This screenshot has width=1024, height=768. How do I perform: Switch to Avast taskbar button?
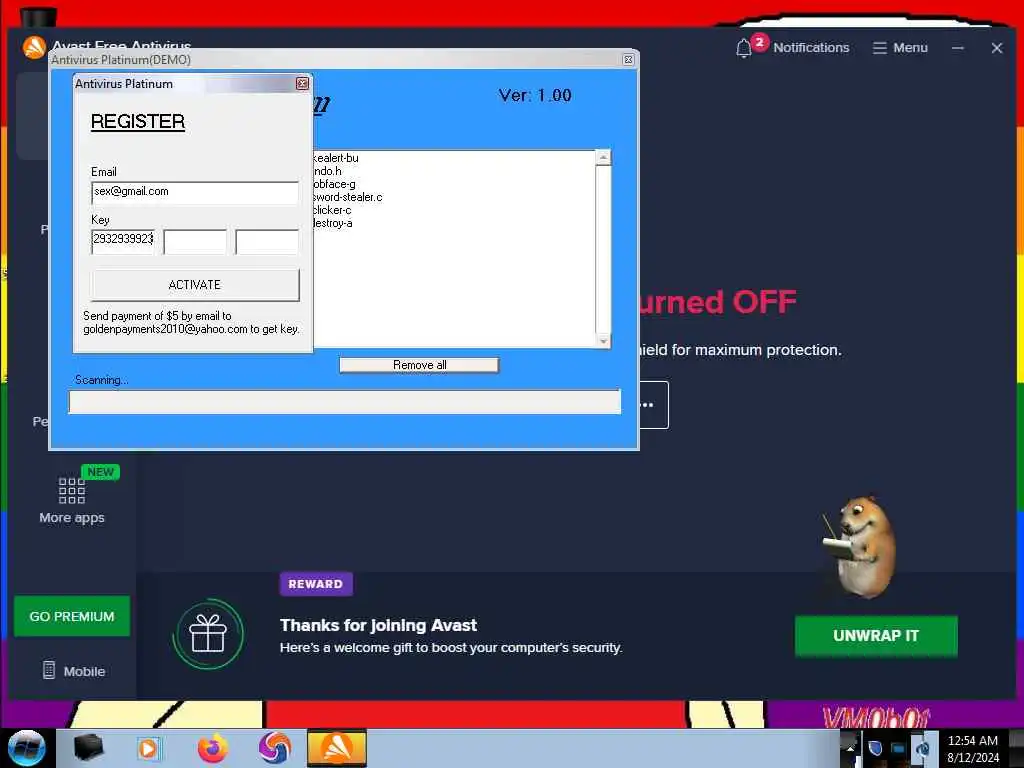[x=337, y=748]
